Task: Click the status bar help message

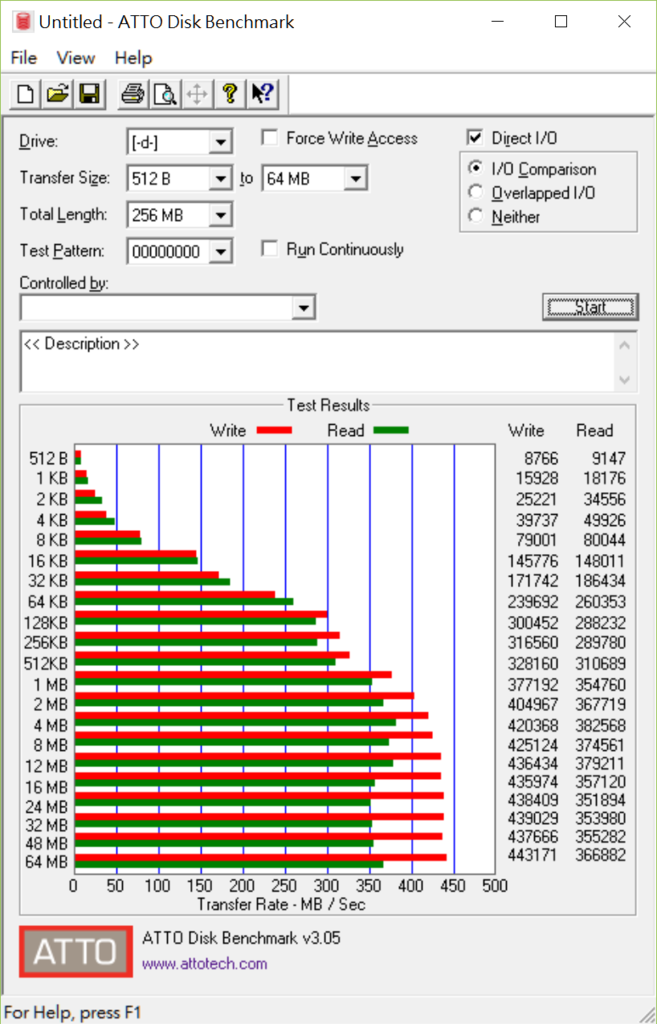Action: click(72, 1012)
